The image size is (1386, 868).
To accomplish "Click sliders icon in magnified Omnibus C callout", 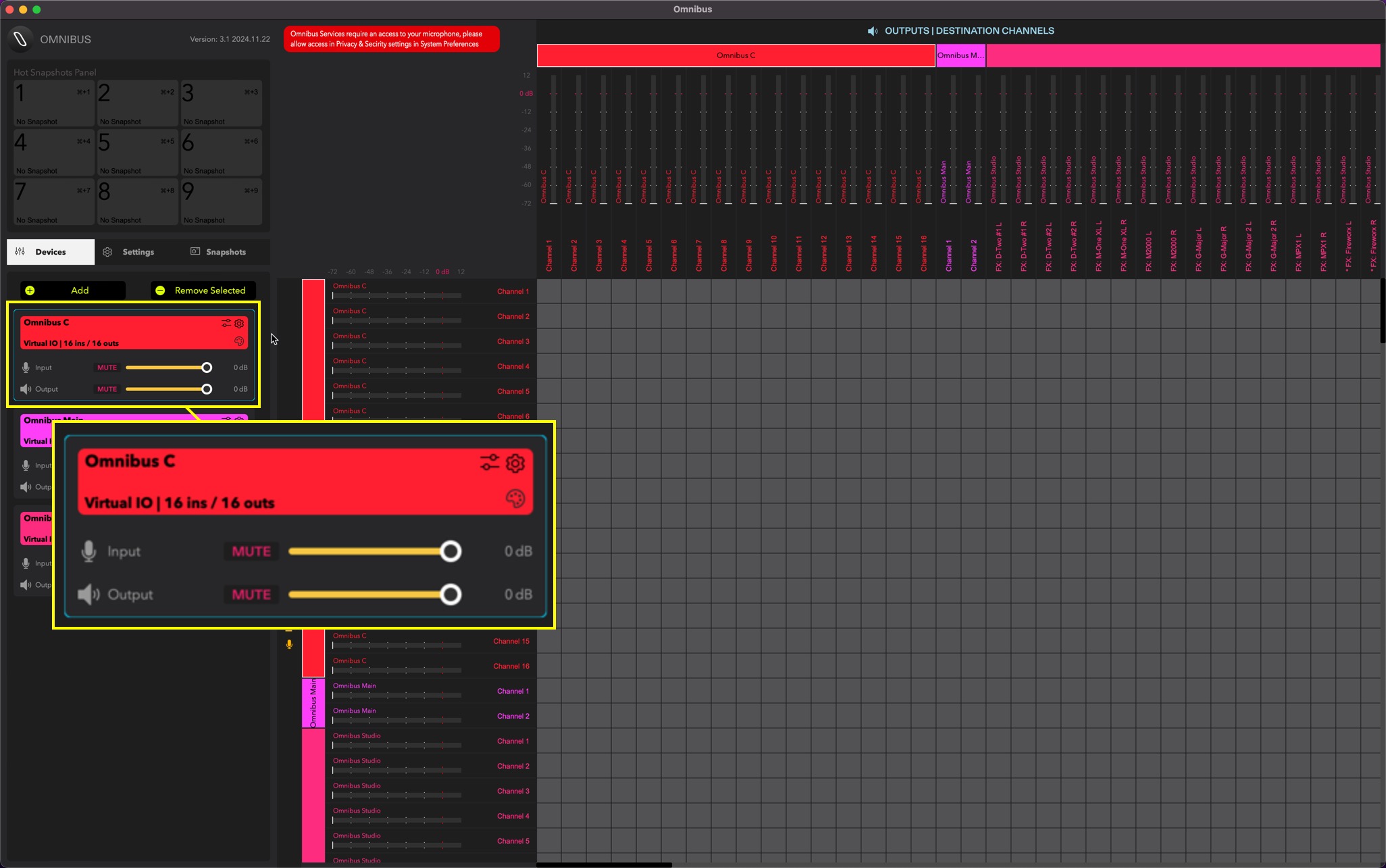I will coord(489,463).
